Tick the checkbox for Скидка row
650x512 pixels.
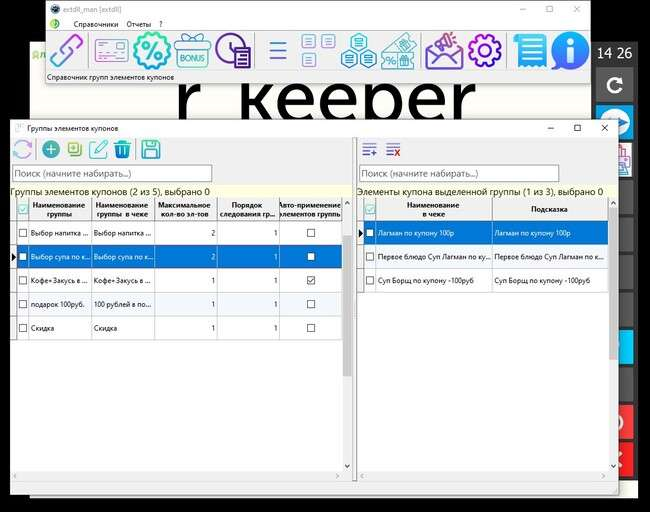[23, 328]
